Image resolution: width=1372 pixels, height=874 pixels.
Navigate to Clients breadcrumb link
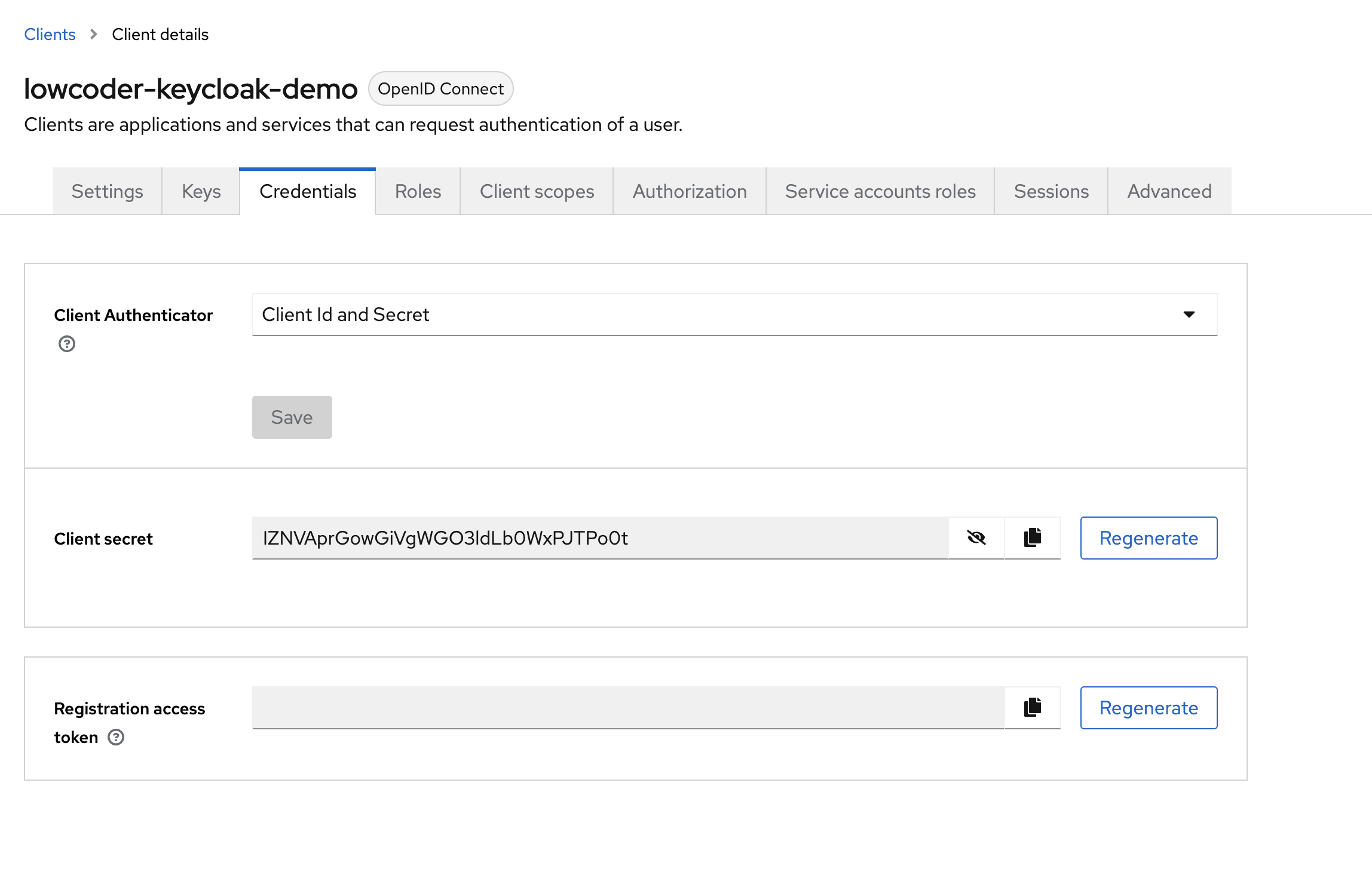[x=50, y=34]
